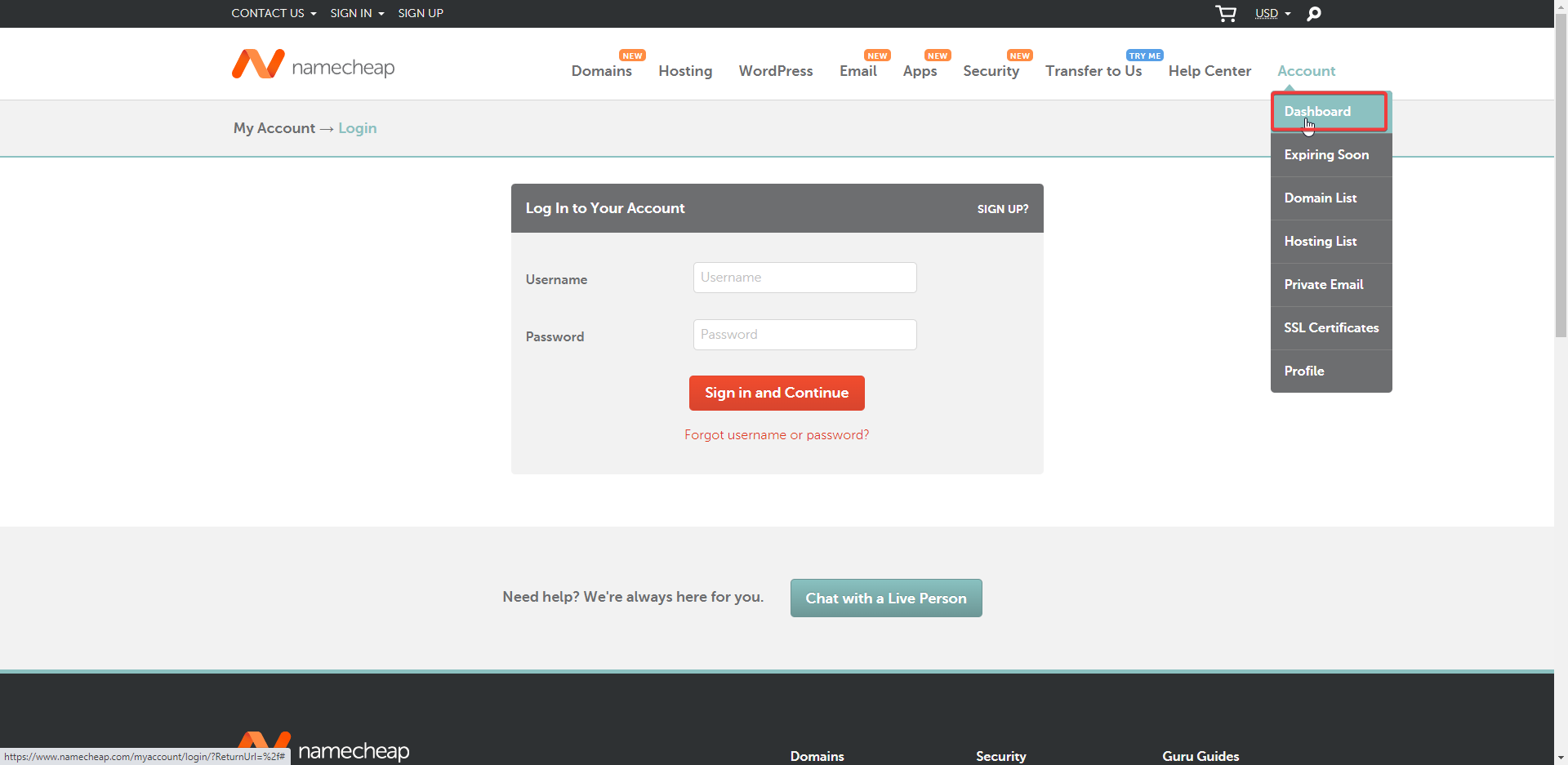
Task: Open the Domains menu
Action: 602,71
